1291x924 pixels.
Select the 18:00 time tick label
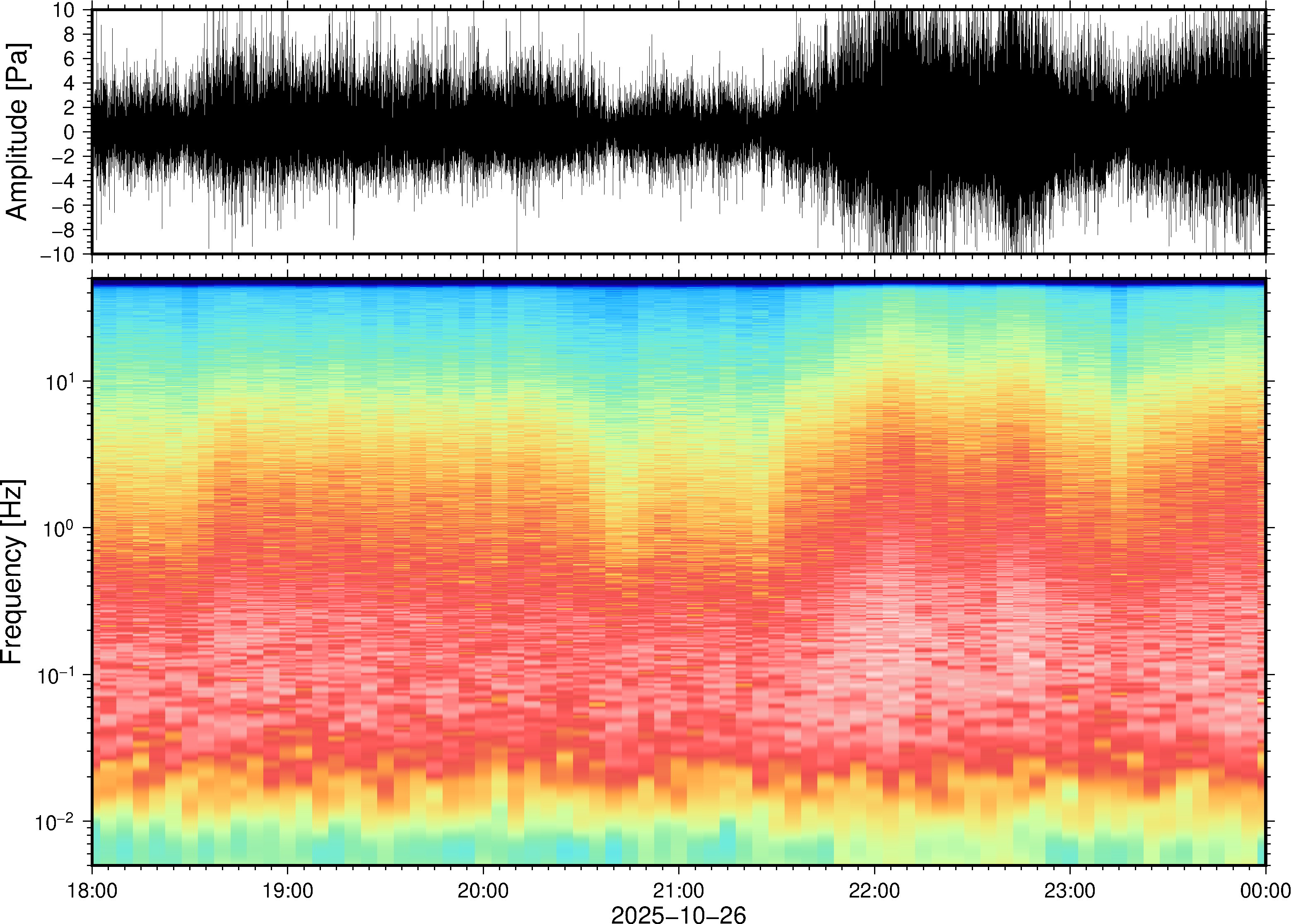(92, 890)
